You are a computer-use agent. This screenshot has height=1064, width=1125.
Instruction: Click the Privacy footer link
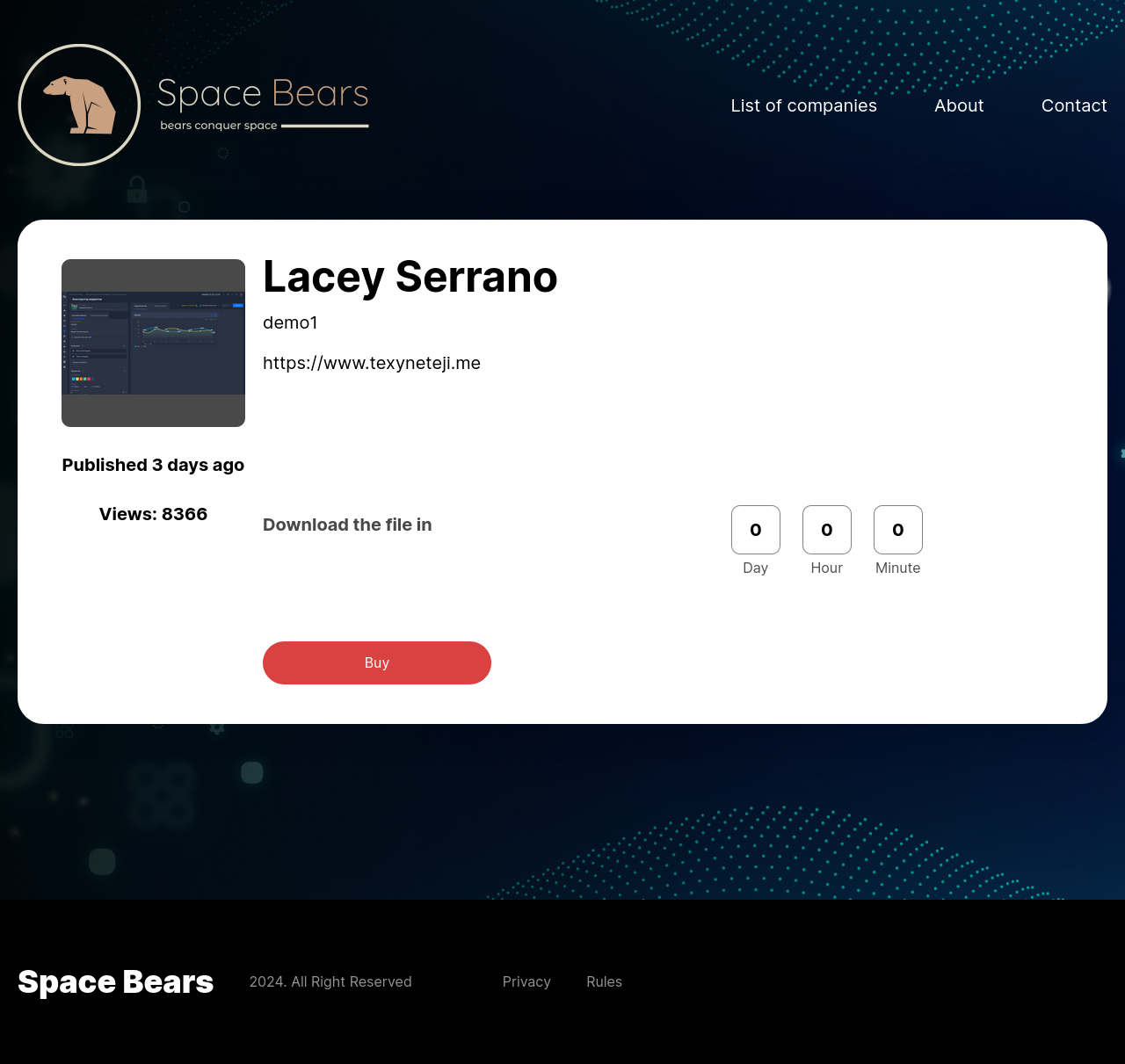coord(526,981)
